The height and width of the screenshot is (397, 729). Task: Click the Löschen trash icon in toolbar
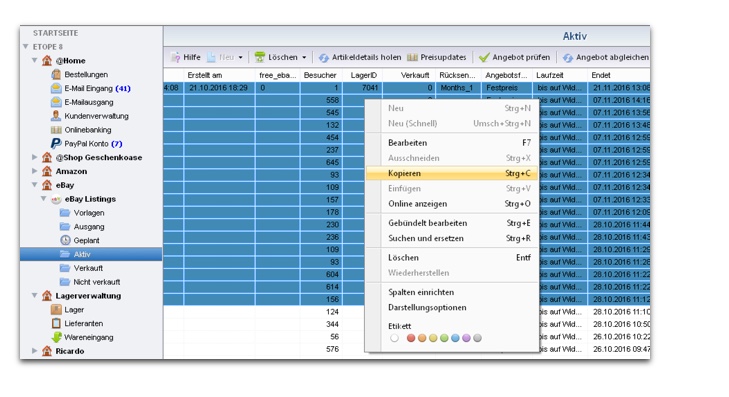pyautogui.click(x=260, y=57)
